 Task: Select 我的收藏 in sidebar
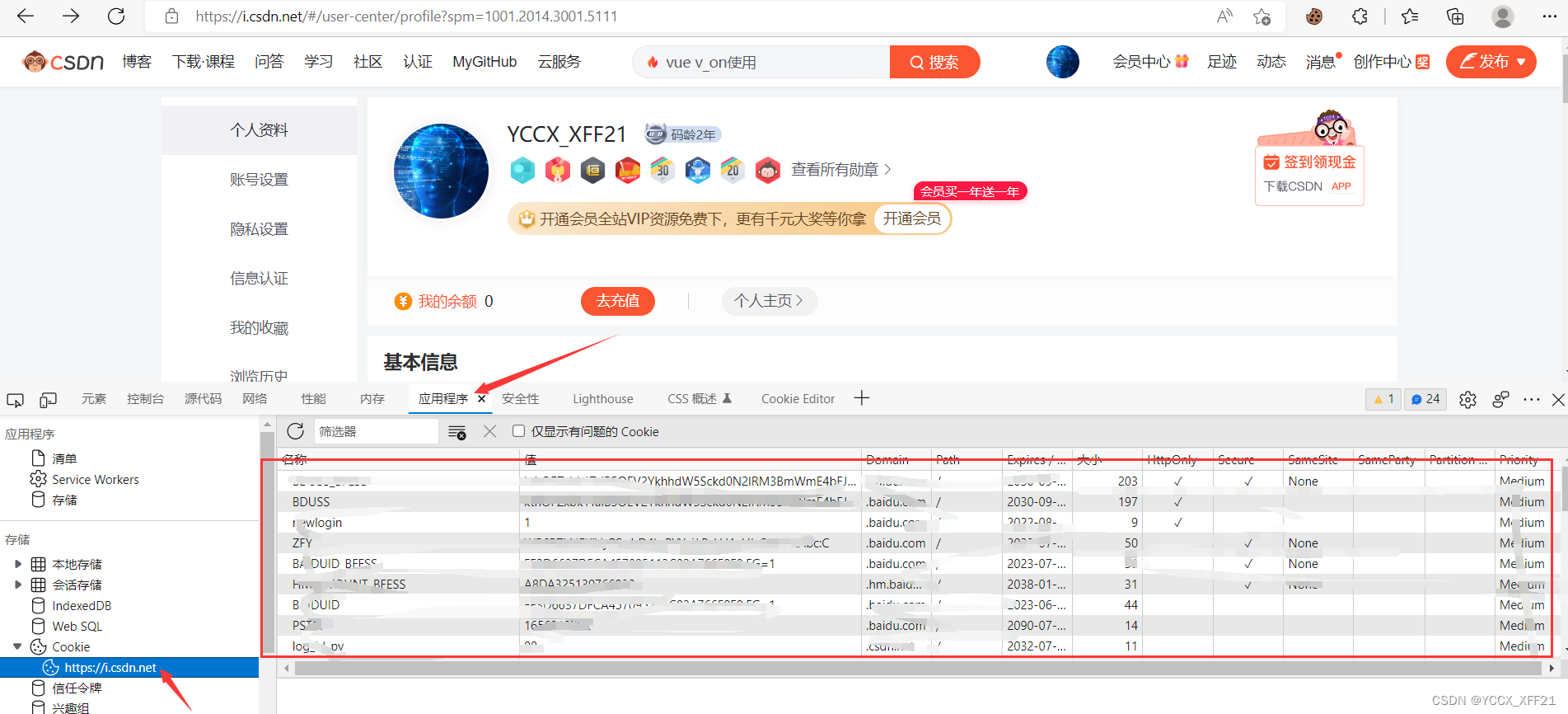pyautogui.click(x=259, y=328)
